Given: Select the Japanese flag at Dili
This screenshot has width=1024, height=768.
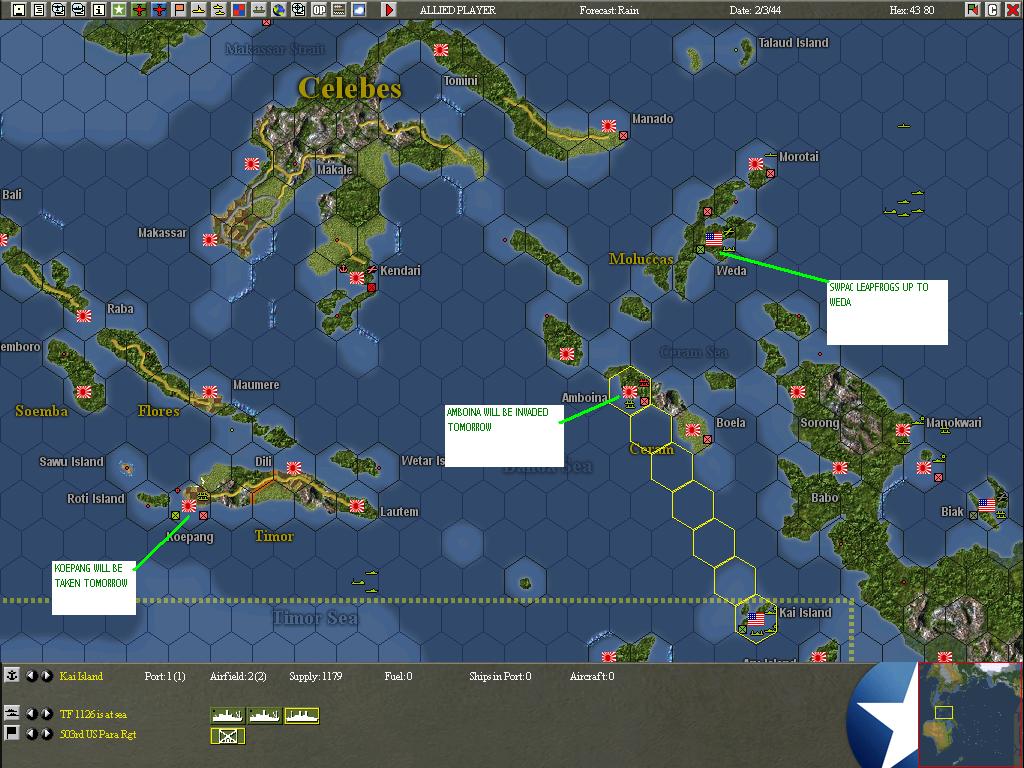Looking at the screenshot, I should click(x=294, y=468).
